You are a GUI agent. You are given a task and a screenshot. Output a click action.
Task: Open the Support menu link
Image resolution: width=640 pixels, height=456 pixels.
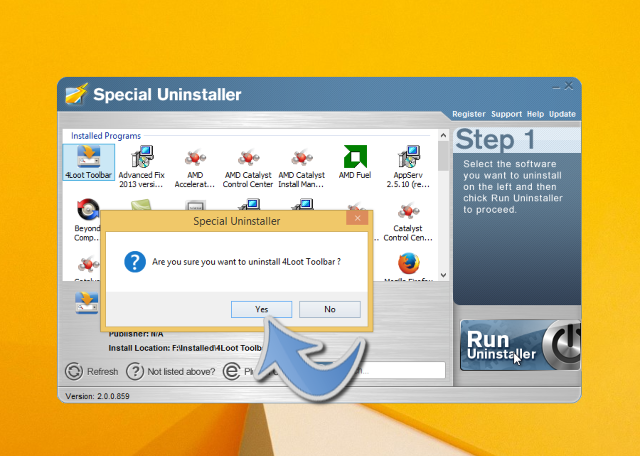(506, 114)
